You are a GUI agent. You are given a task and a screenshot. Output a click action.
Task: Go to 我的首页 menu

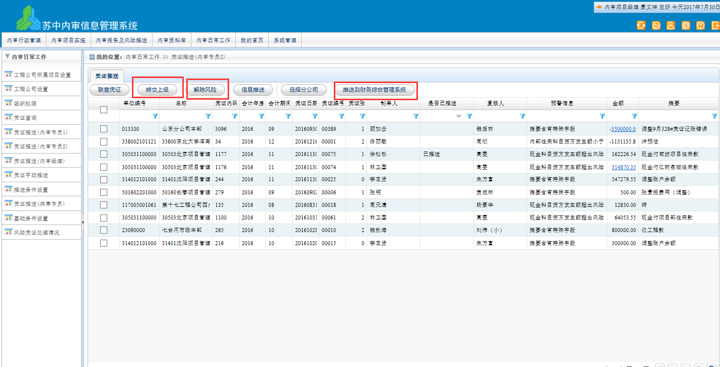(x=252, y=40)
